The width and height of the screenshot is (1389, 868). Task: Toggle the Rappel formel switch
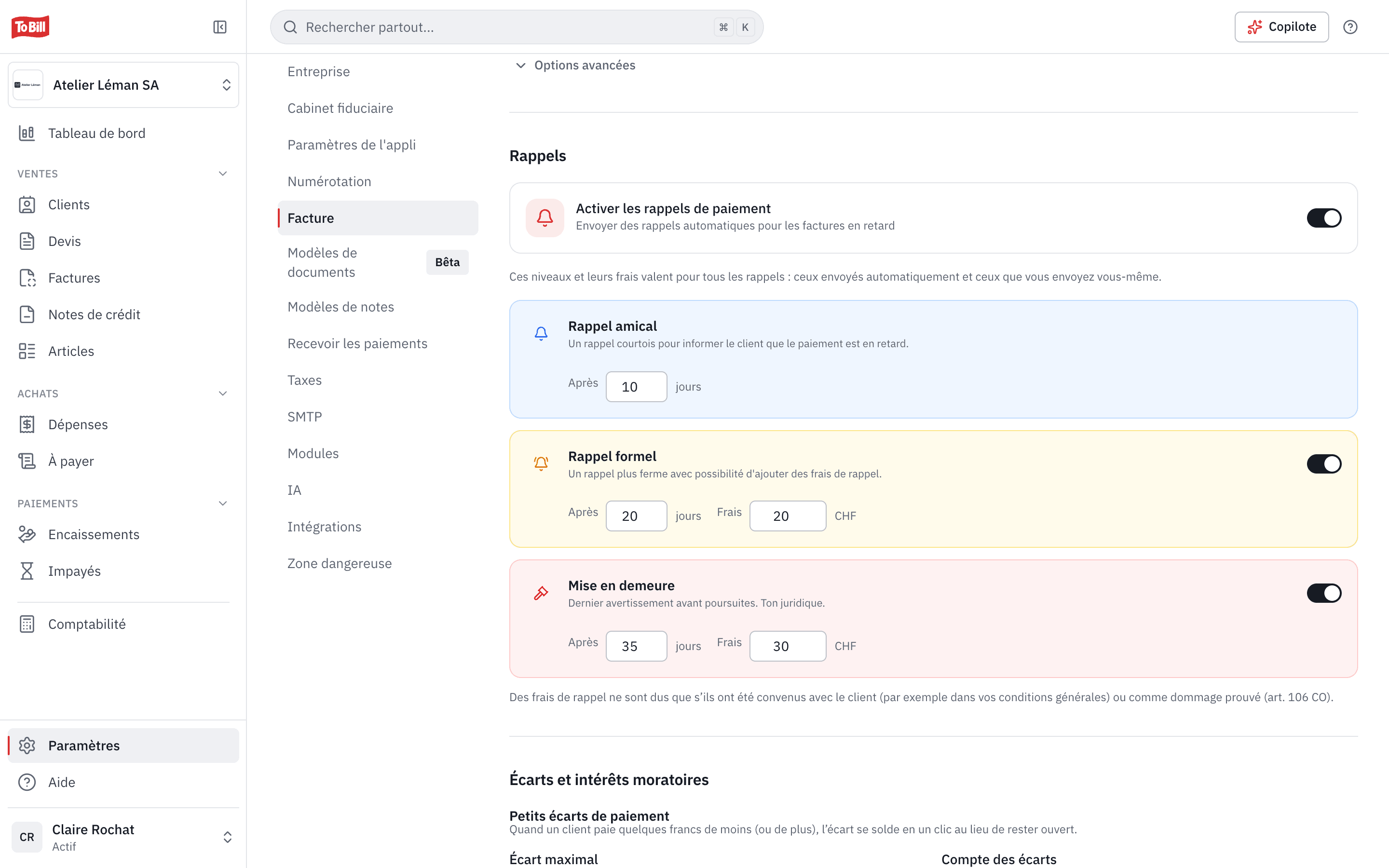[1323, 464]
